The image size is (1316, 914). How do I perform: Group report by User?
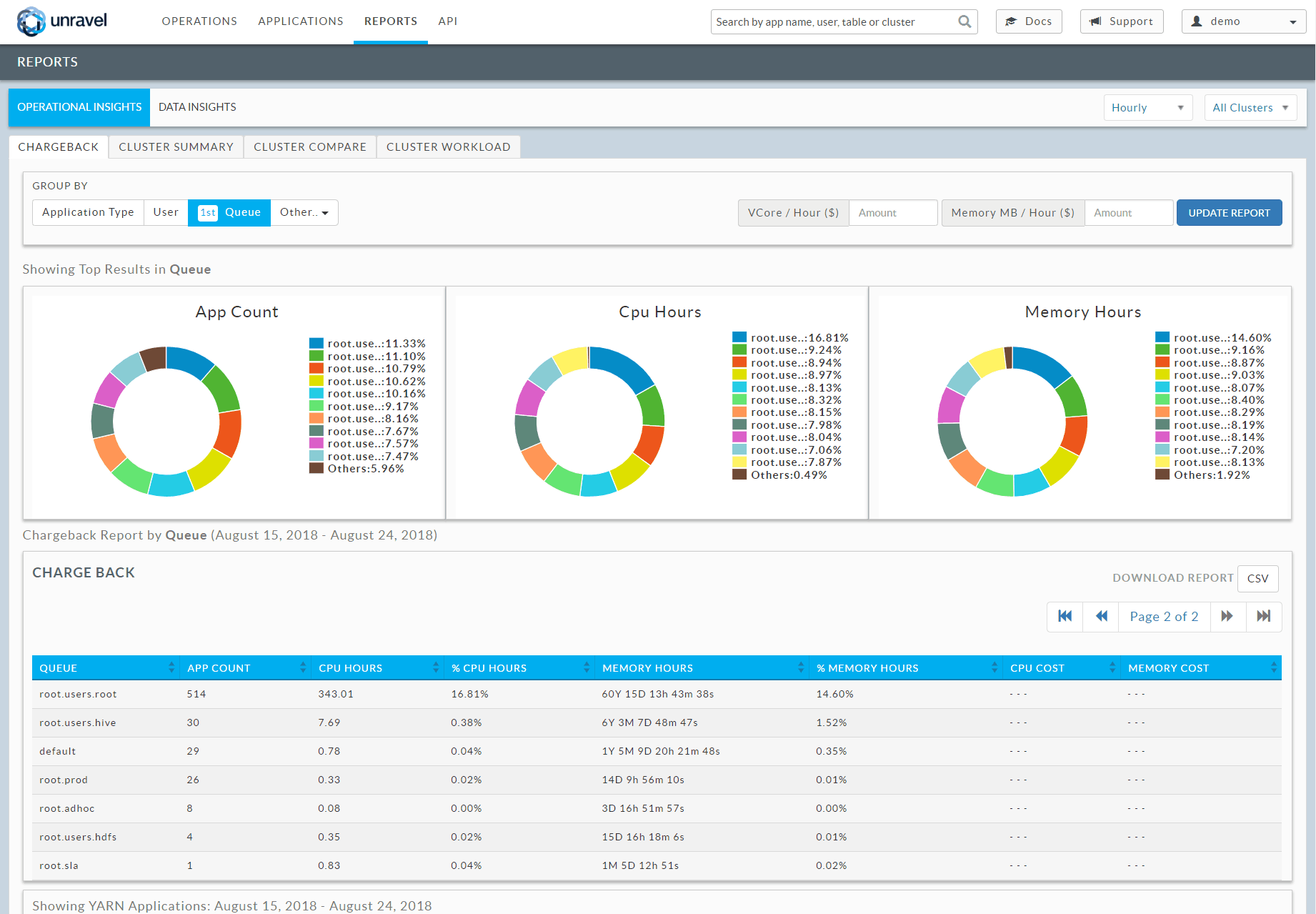pos(166,212)
